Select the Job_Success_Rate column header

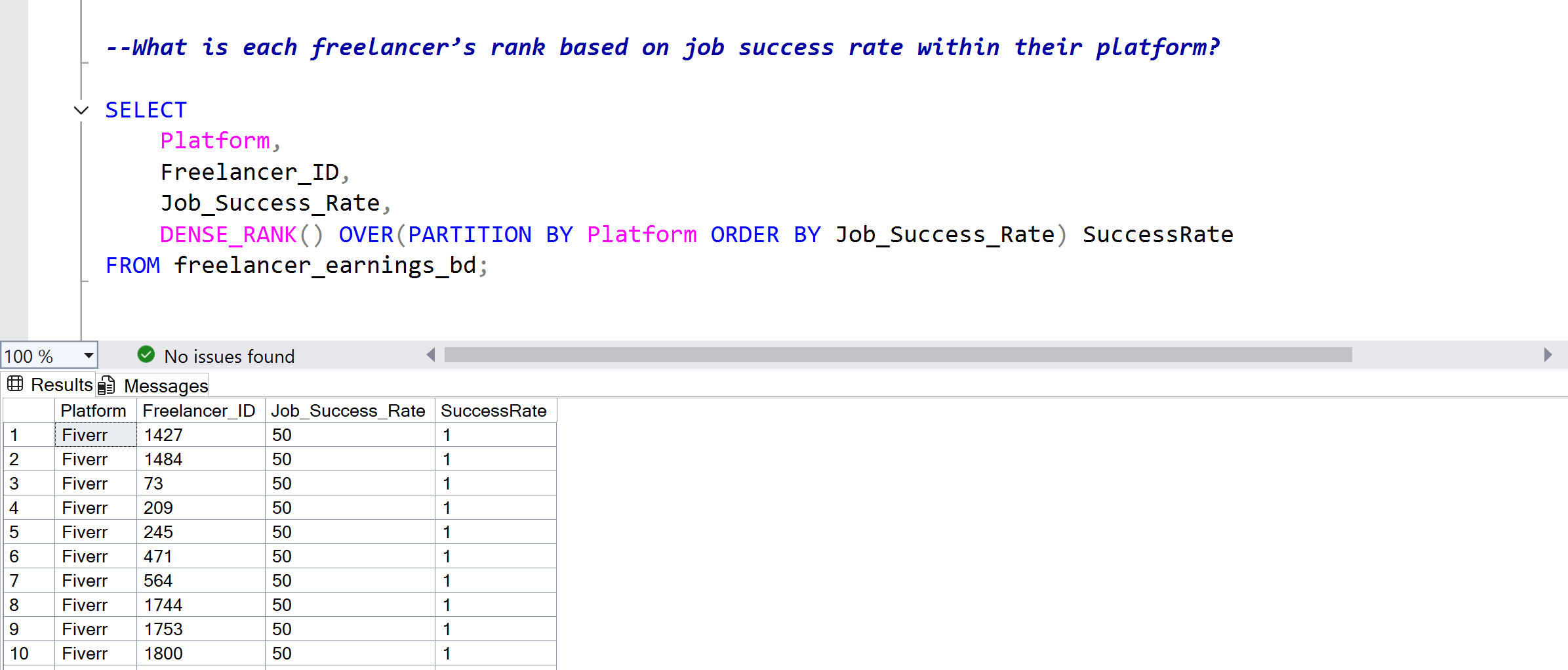pyautogui.click(x=348, y=411)
